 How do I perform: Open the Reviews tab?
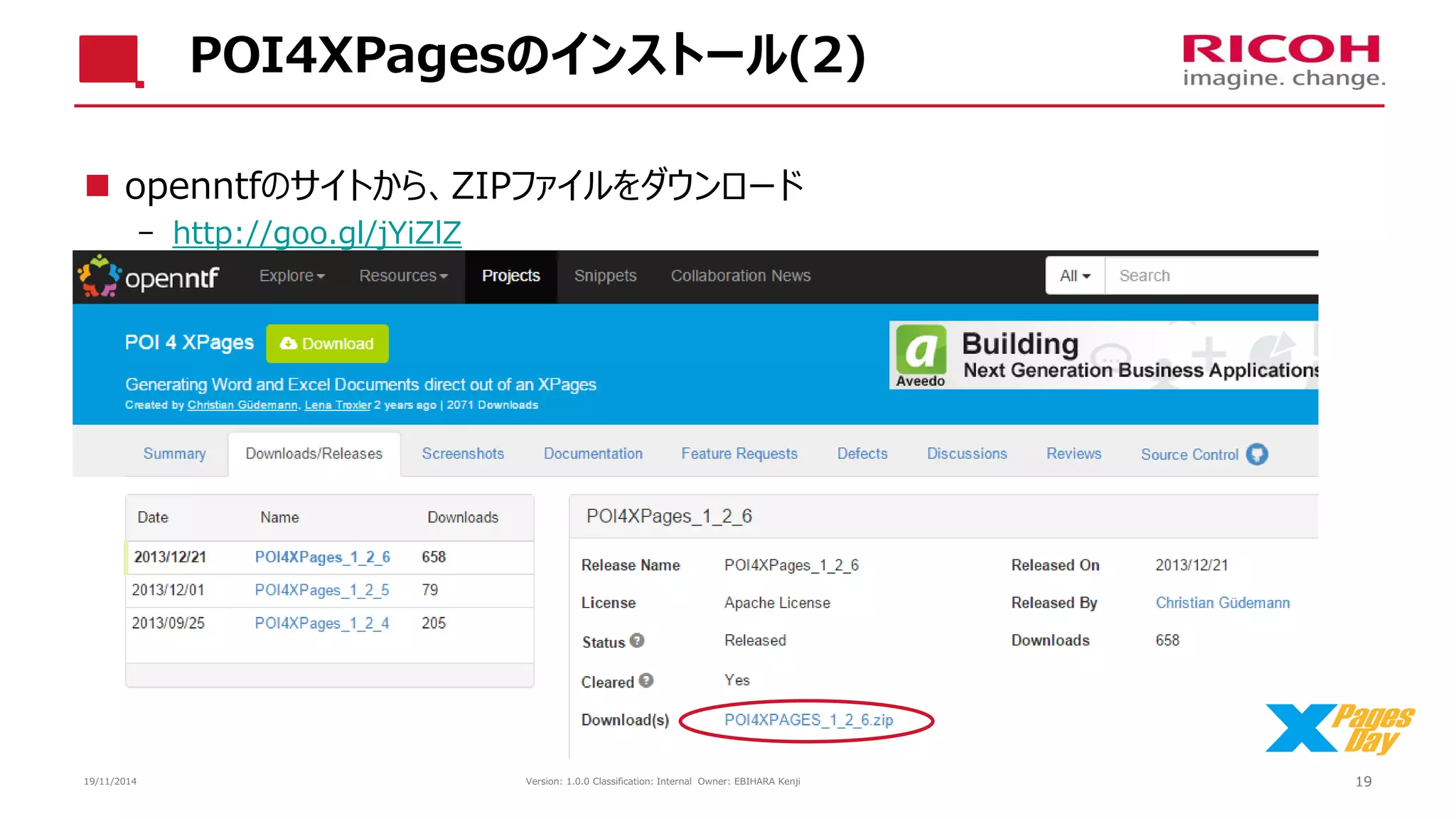pos(1074,454)
